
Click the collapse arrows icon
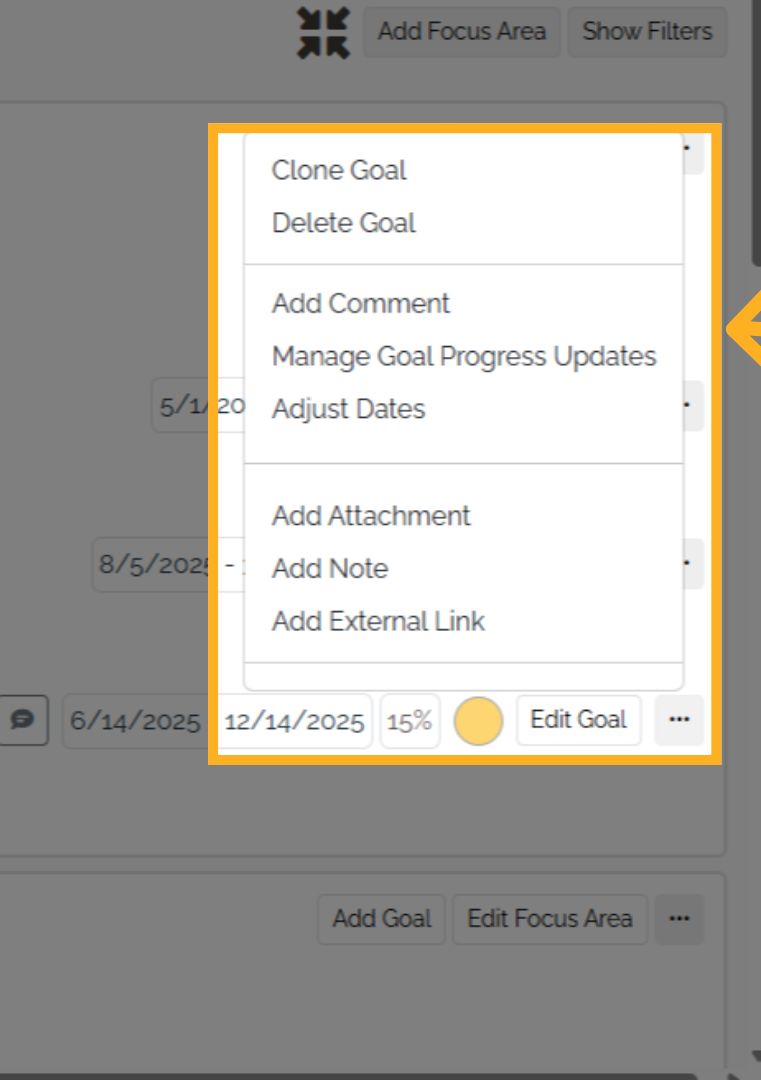[x=323, y=32]
